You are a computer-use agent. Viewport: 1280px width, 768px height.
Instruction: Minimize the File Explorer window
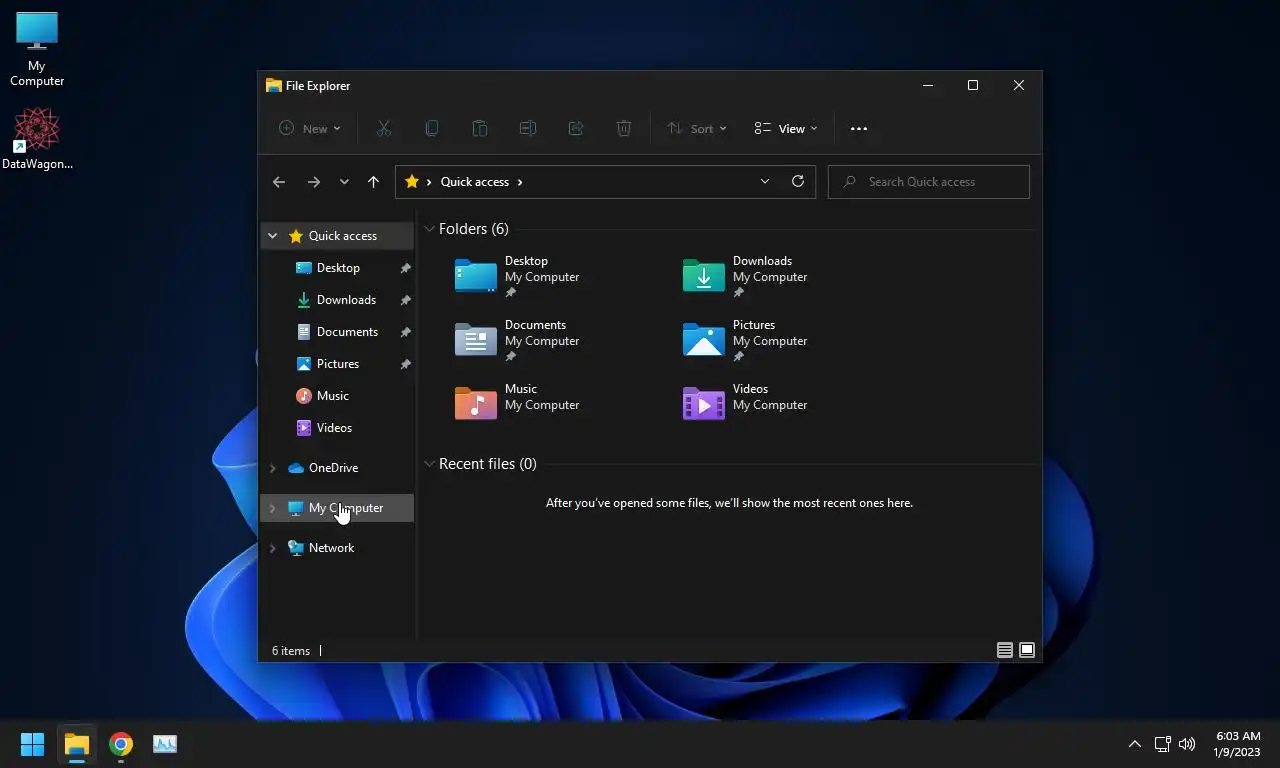(928, 85)
